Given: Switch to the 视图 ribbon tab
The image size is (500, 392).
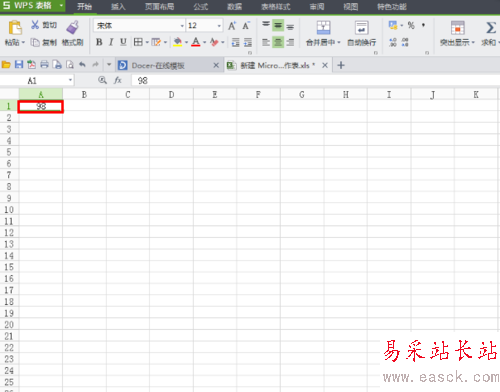Looking at the screenshot, I should point(351,7).
